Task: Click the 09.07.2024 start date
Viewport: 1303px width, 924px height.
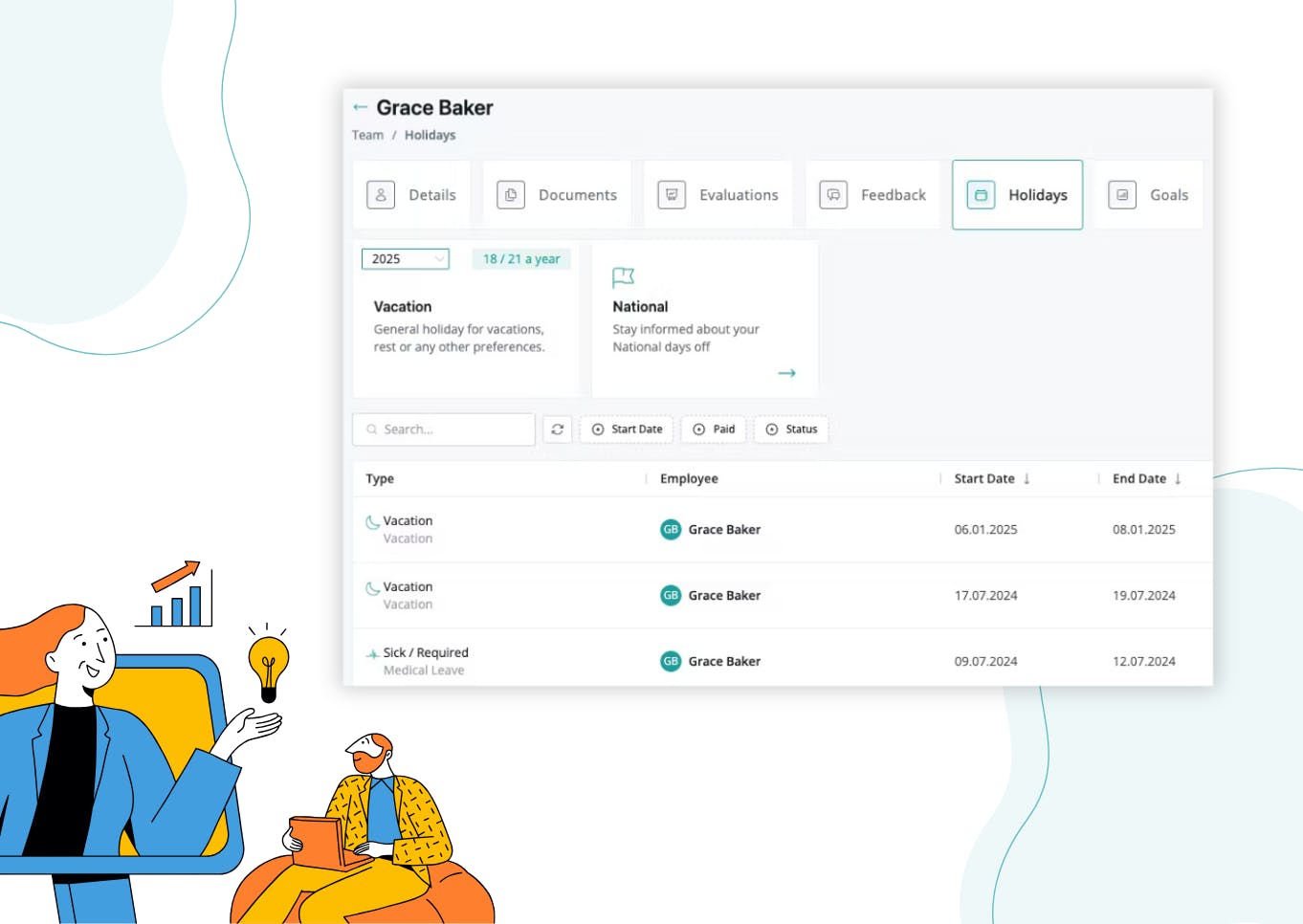Action: (985, 662)
